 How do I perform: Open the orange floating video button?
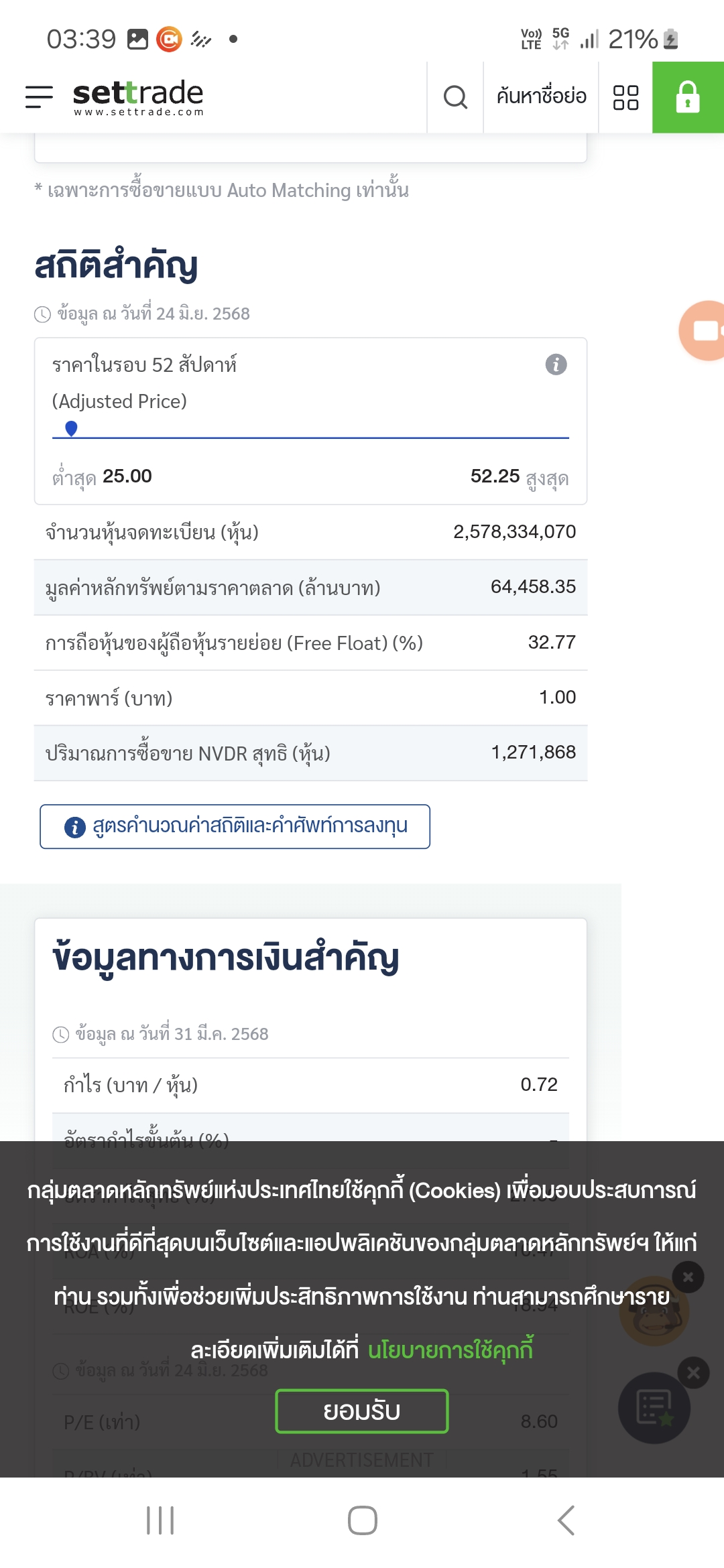(703, 330)
